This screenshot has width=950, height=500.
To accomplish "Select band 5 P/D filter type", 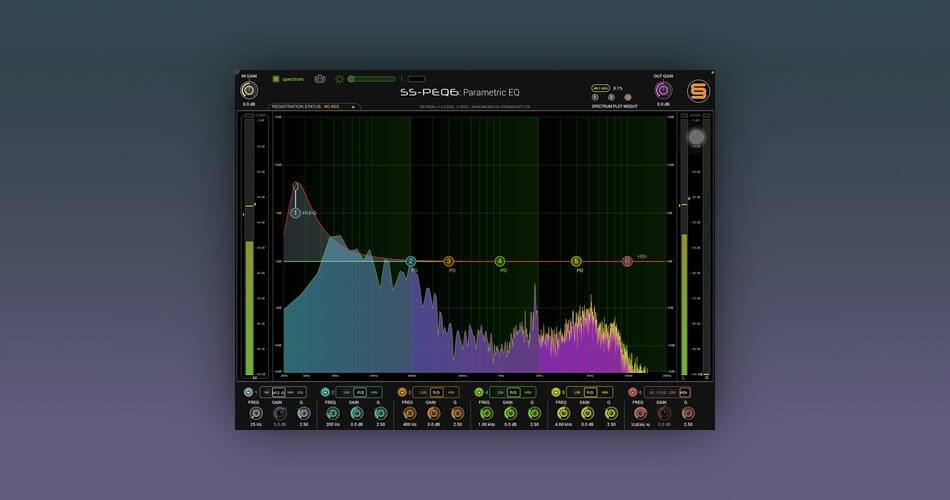I will click(590, 393).
